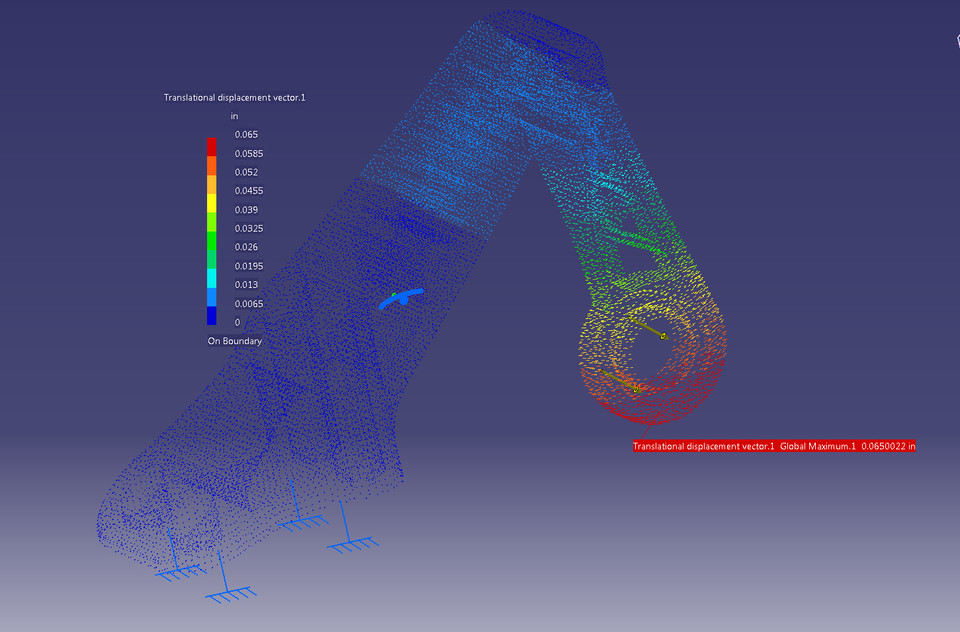This screenshot has height=632, width=960.
Task: Click the 0.013 legend value label
Action: [x=245, y=284]
